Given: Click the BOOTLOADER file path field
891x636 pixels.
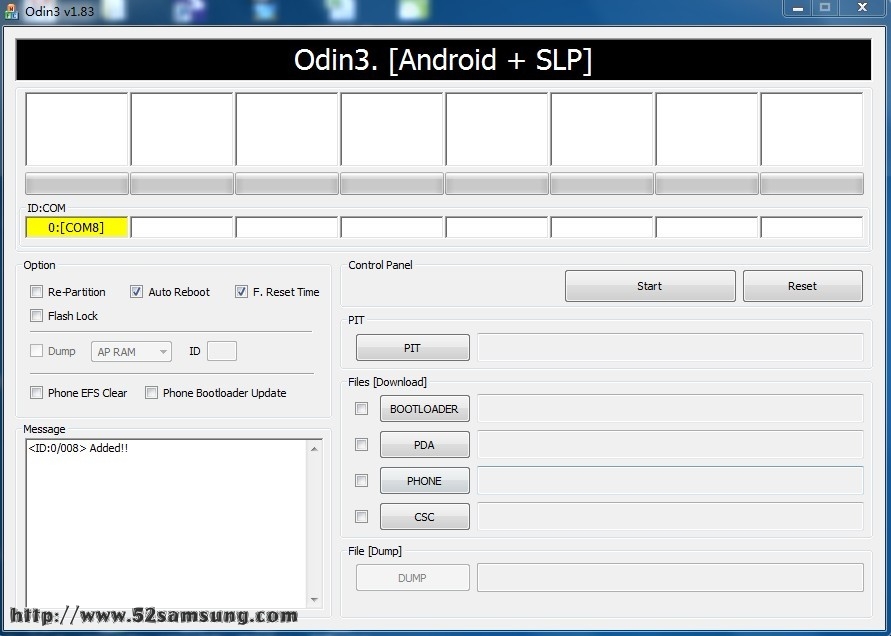Looking at the screenshot, I should coord(671,409).
